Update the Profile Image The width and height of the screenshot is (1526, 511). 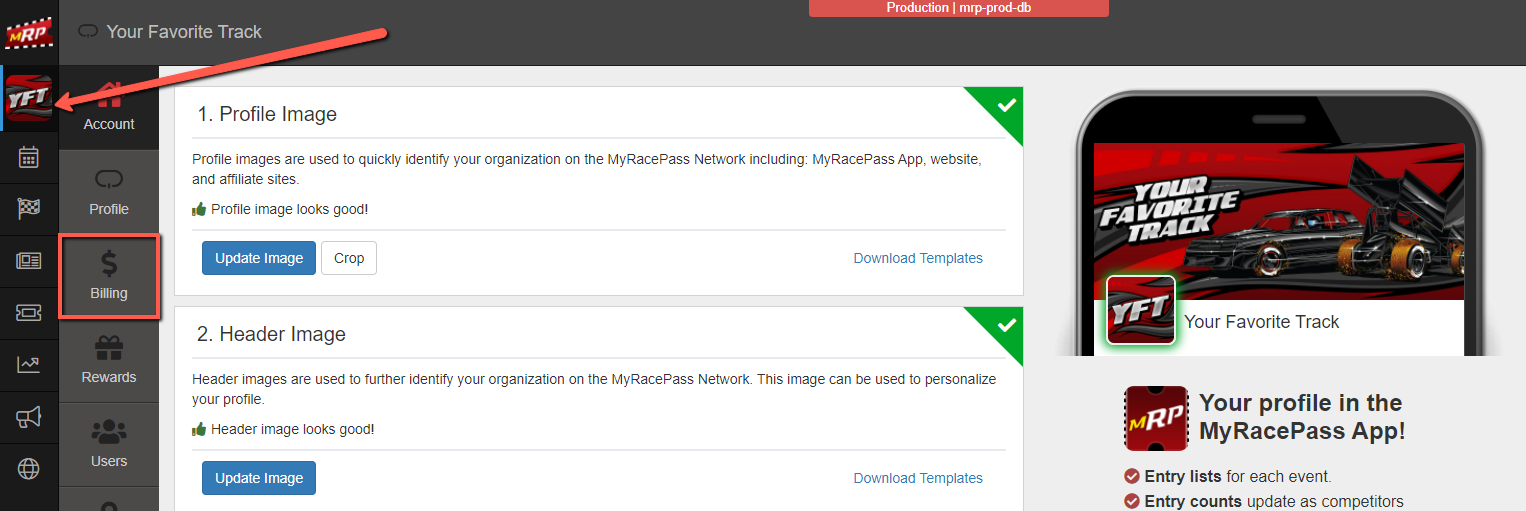[x=259, y=258]
